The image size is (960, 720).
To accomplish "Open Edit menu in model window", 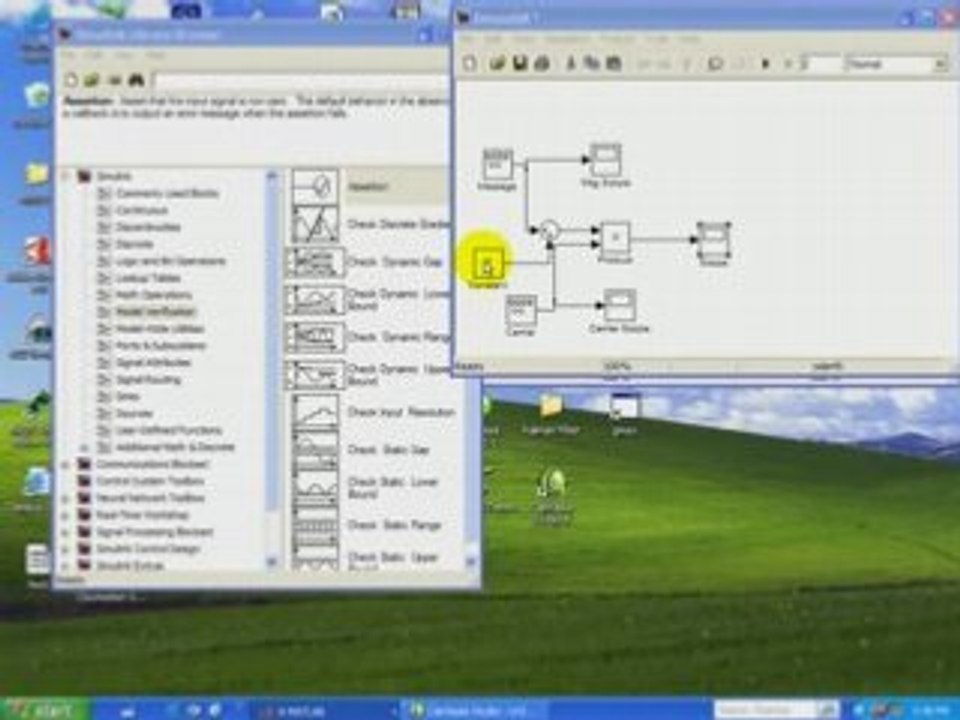I will coord(493,39).
